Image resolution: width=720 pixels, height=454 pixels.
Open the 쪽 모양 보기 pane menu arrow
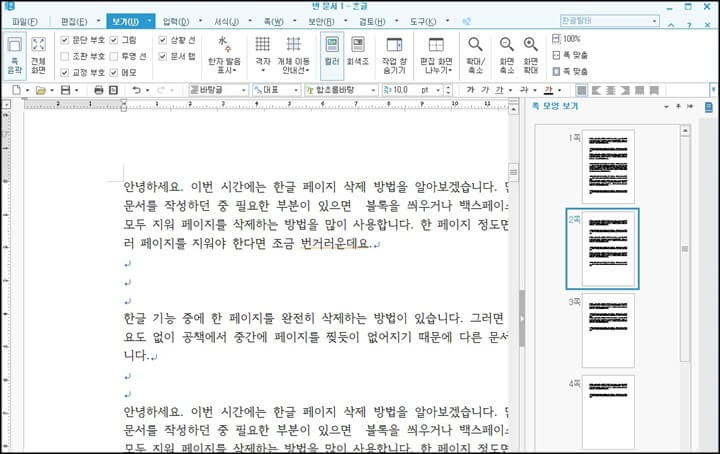(x=666, y=106)
